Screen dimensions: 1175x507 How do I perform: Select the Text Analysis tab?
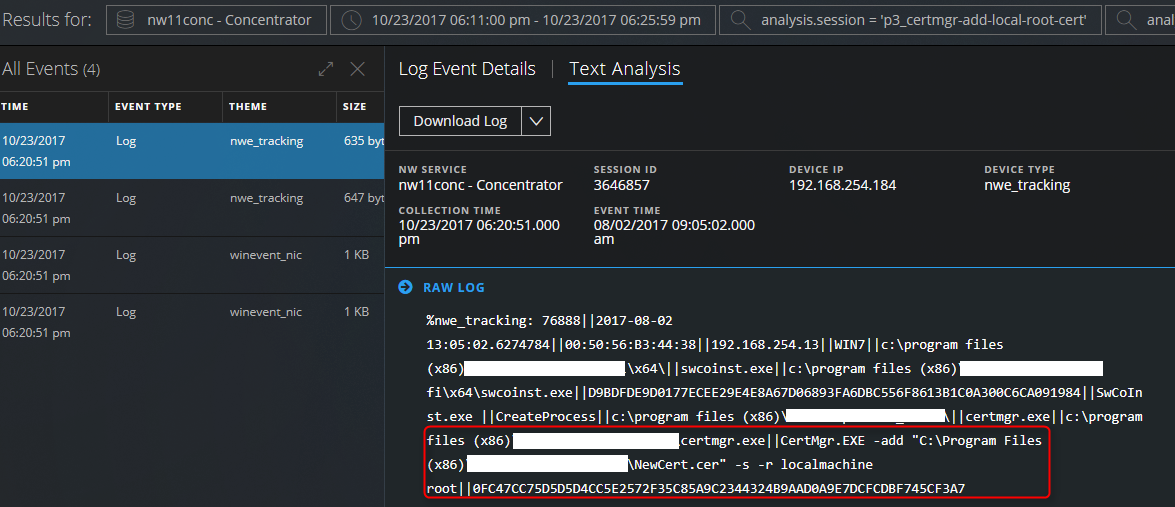coord(625,69)
